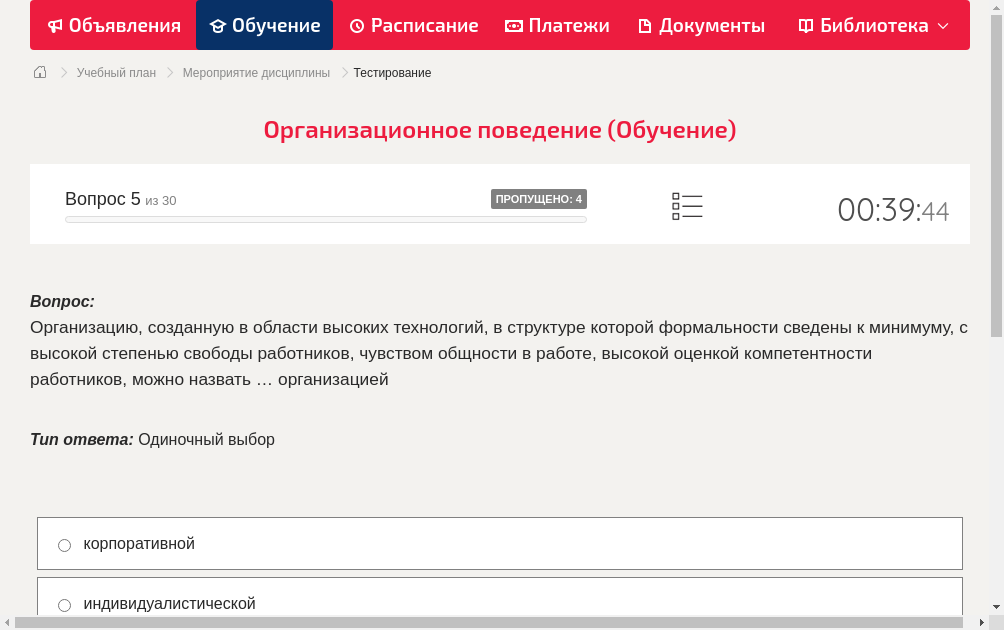Viewport: 1004px width, 630px height.
Task: Click the home breadcrumb icon
Action: [40, 72]
